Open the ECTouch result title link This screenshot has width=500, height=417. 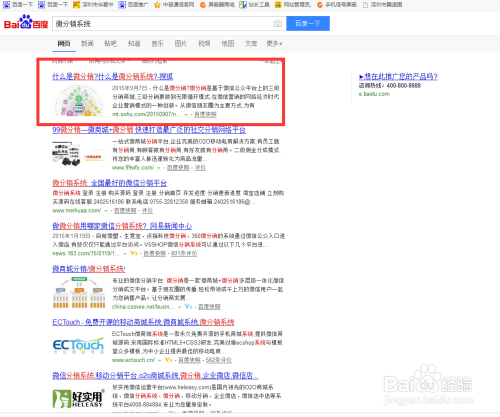[143, 322]
